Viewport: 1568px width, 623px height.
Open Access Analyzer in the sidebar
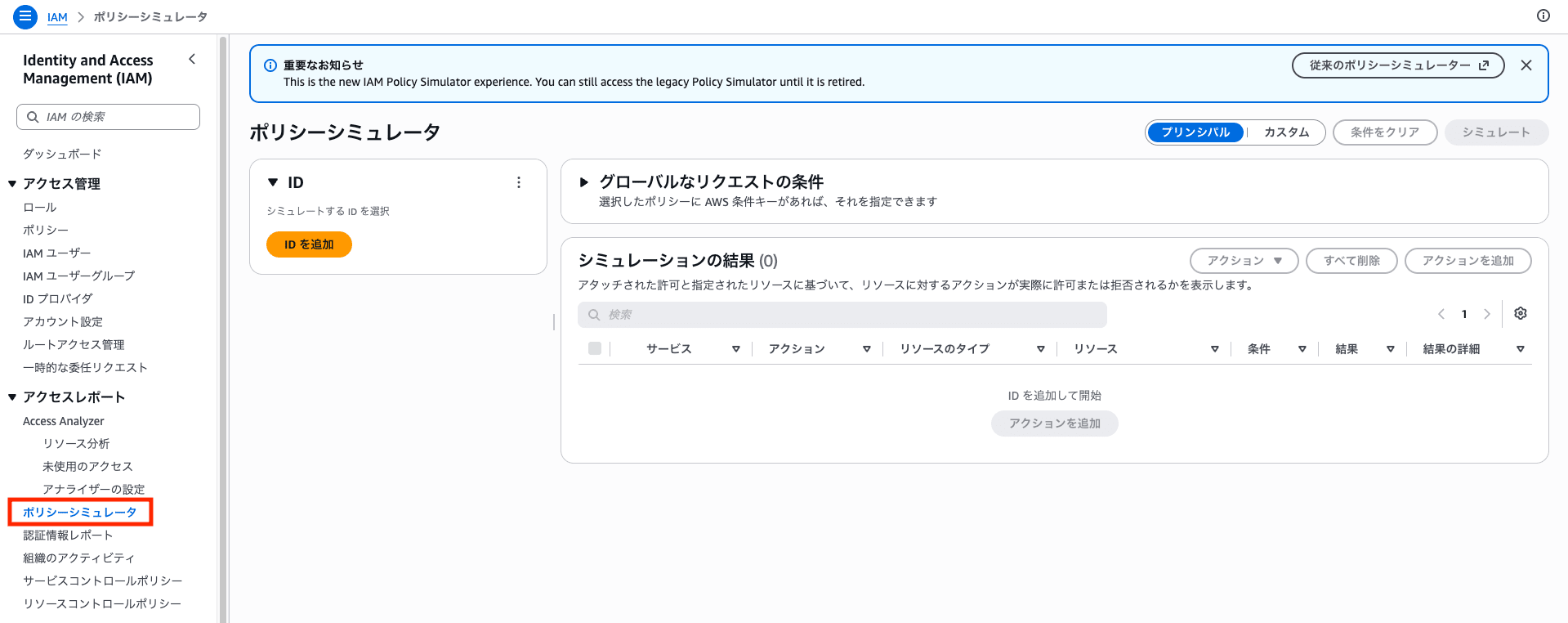[64, 421]
